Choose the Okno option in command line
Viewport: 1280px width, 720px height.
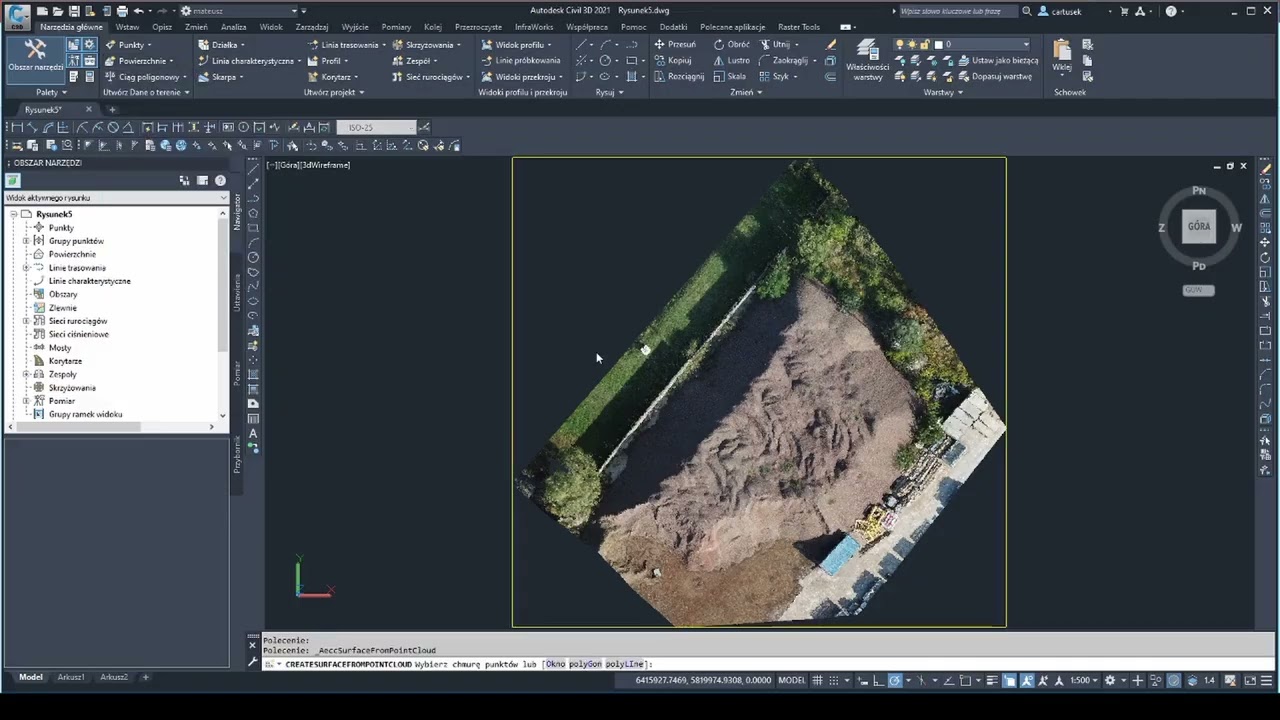point(555,664)
